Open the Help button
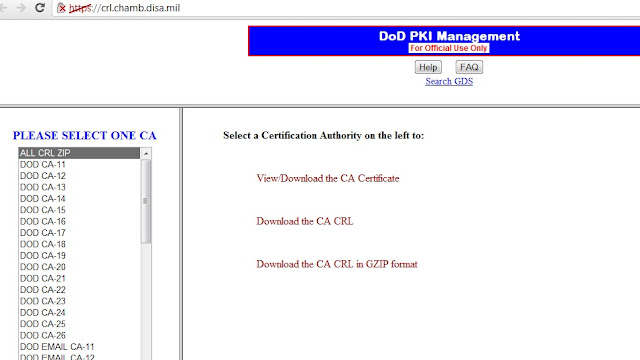 click(428, 67)
